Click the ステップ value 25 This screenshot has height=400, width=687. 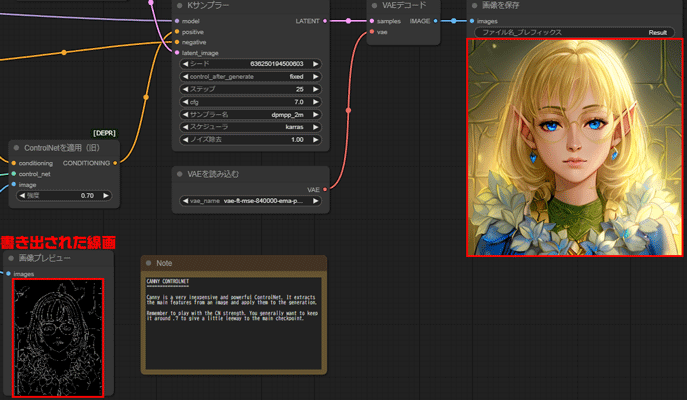pos(300,89)
